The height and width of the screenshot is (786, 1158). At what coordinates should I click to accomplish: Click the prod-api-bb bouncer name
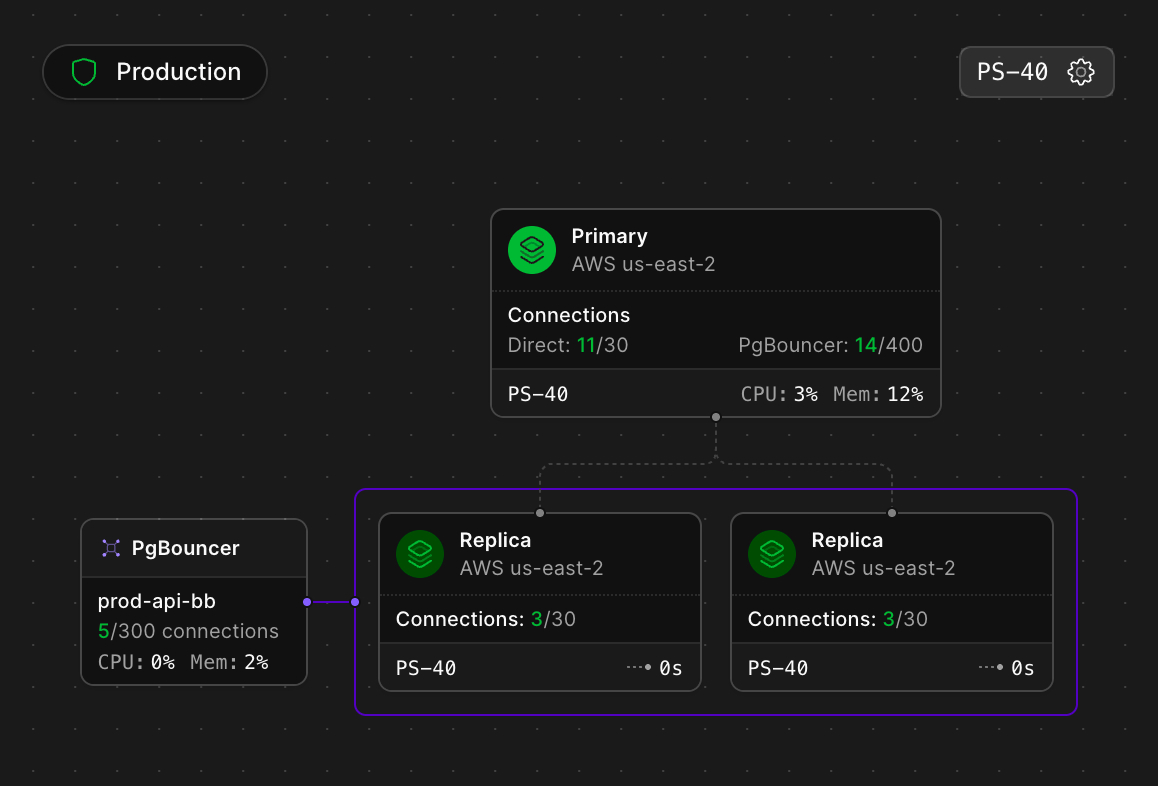click(156, 602)
